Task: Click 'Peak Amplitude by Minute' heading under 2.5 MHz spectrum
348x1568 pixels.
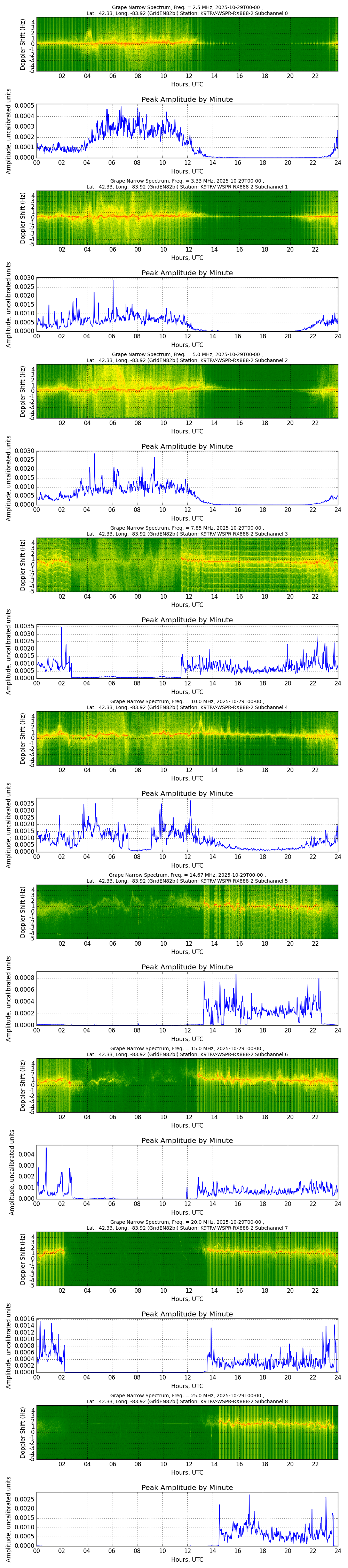Action: point(187,99)
